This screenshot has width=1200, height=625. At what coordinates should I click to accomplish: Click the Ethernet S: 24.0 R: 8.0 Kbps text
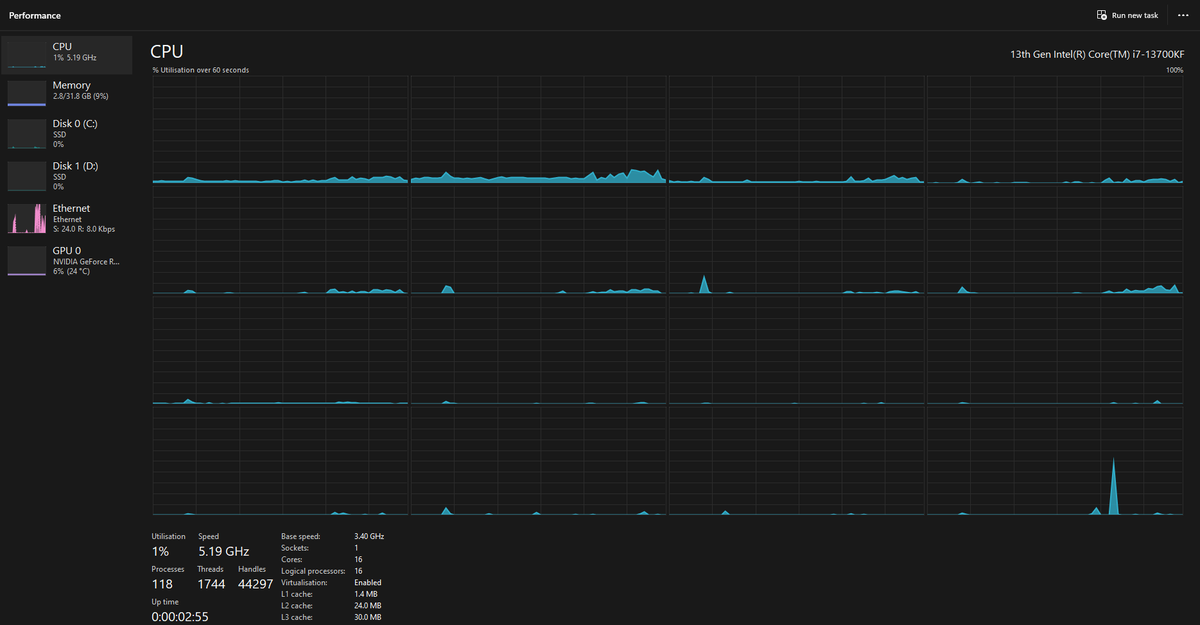[84, 229]
